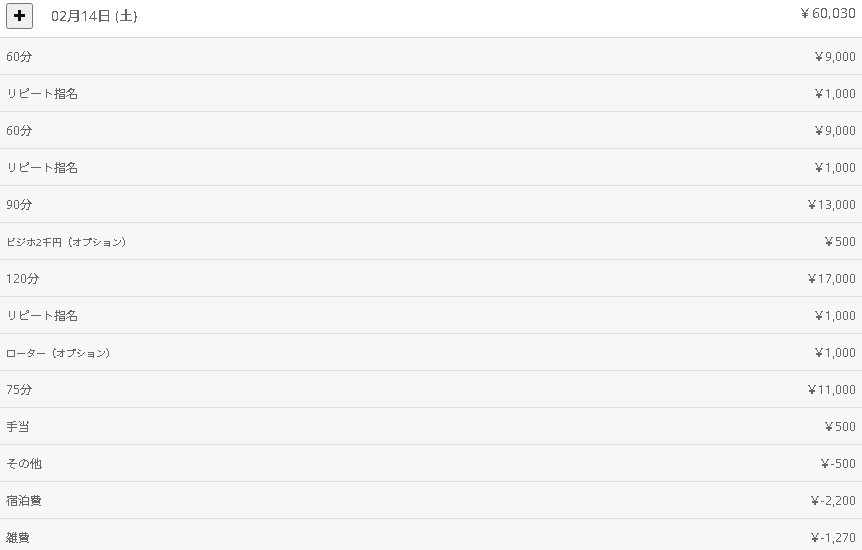862x550 pixels.
Task: Click the ¥500 amount in 手当 row
Action: [x=840, y=427]
